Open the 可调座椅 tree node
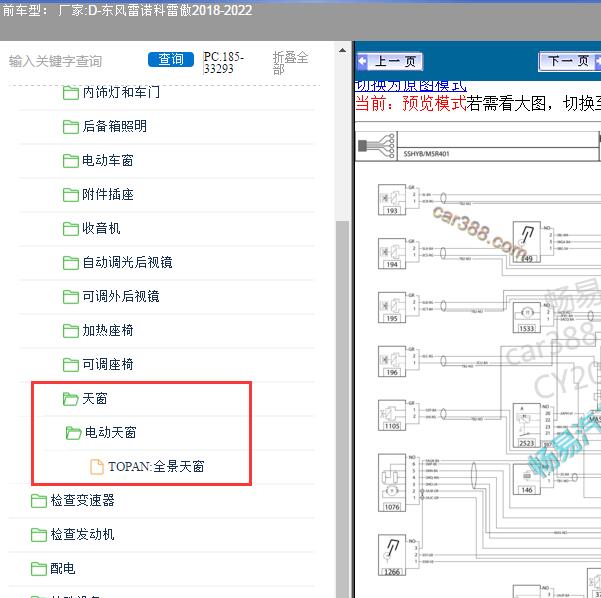Screen dimensions: 601x598 click(107, 365)
